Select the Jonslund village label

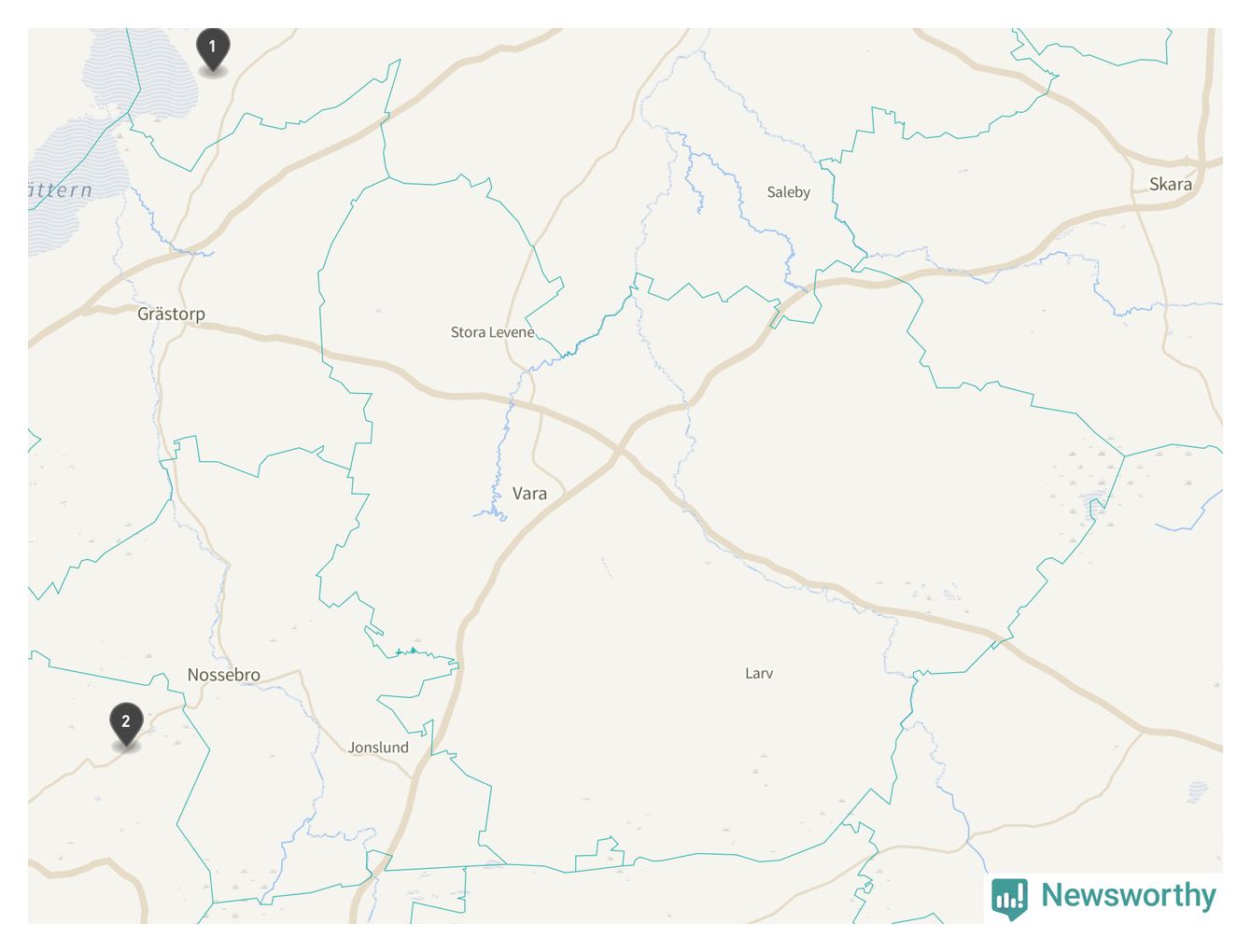pyautogui.click(x=378, y=748)
